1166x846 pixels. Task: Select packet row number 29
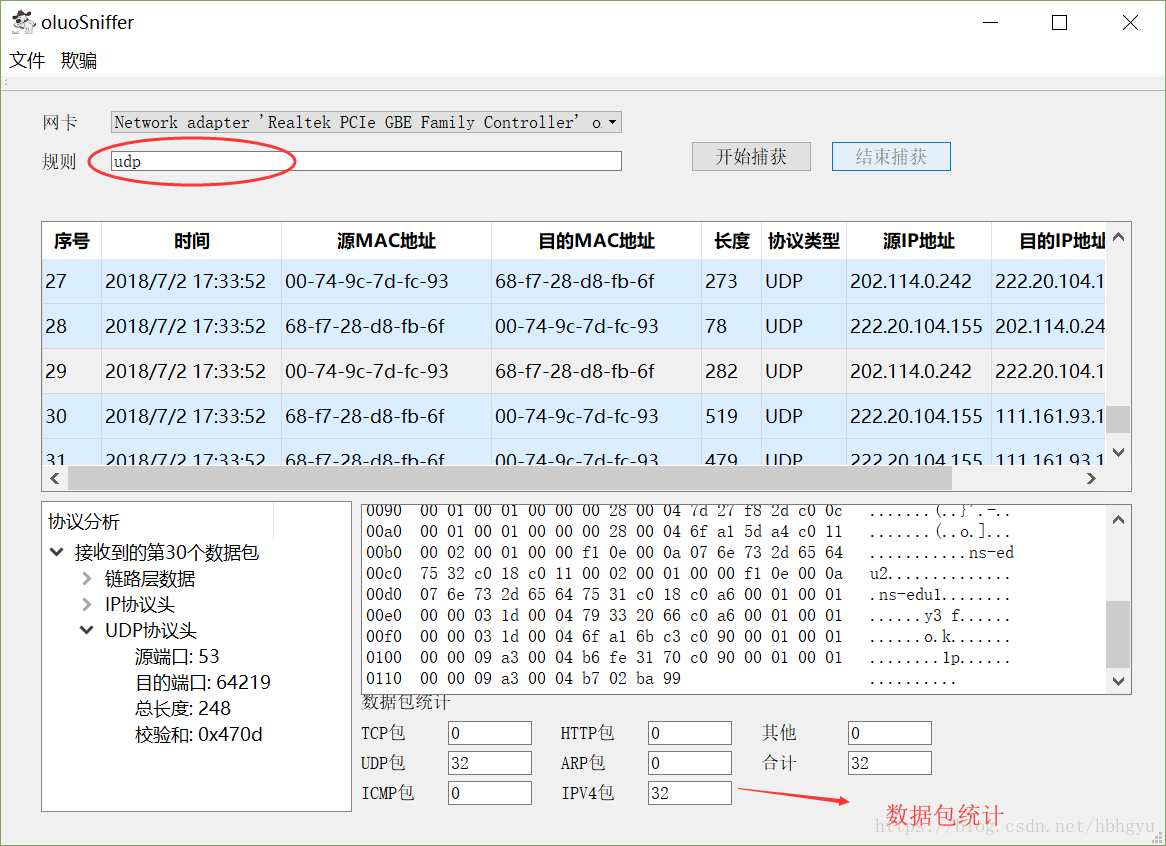click(x=573, y=371)
